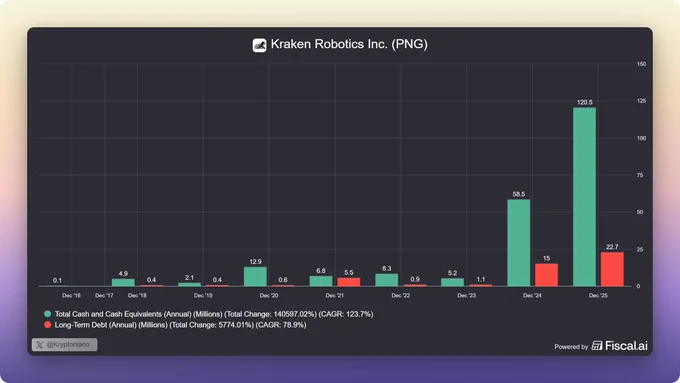Click the 12.9 value label

(x=255, y=262)
